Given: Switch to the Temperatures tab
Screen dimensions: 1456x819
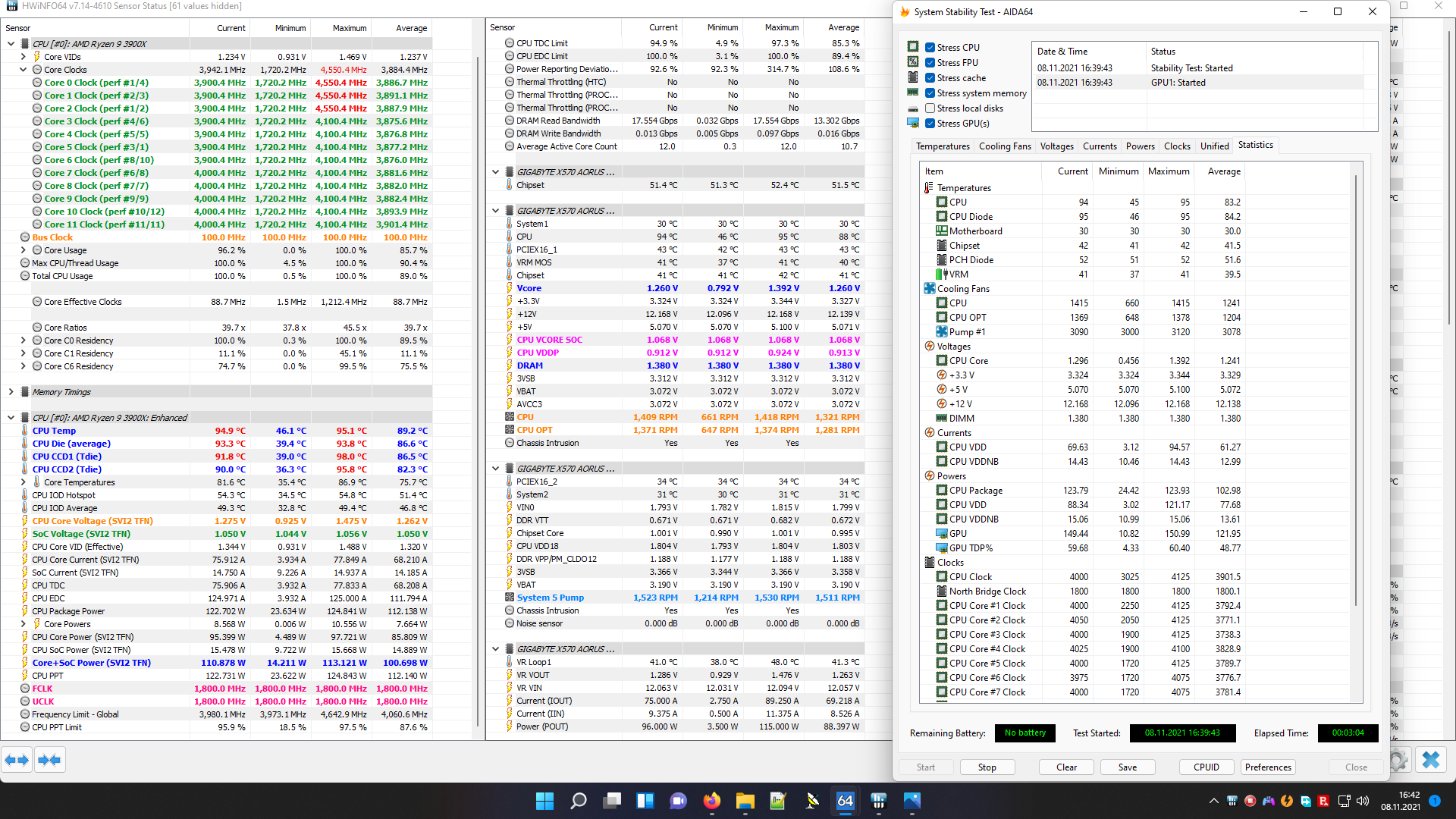Looking at the screenshot, I should click(x=942, y=146).
